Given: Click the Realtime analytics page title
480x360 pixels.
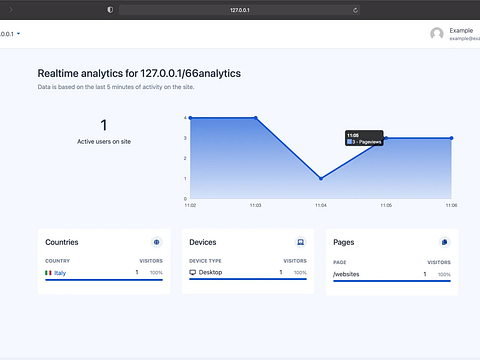Looking at the screenshot, I should coord(139,73).
